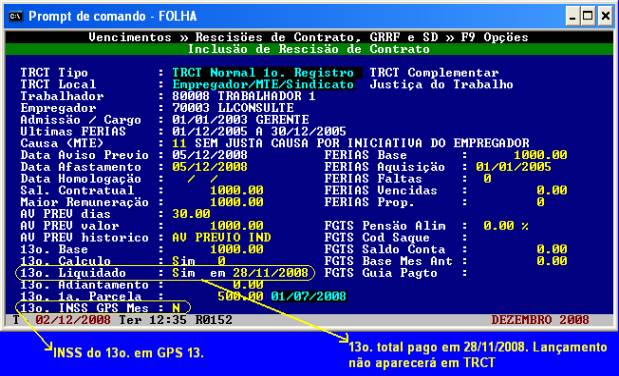The width and height of the screenshot is (619, 376).
Task: Click Data Afastamento date 05/12/2008
Action: pos(210,167)
